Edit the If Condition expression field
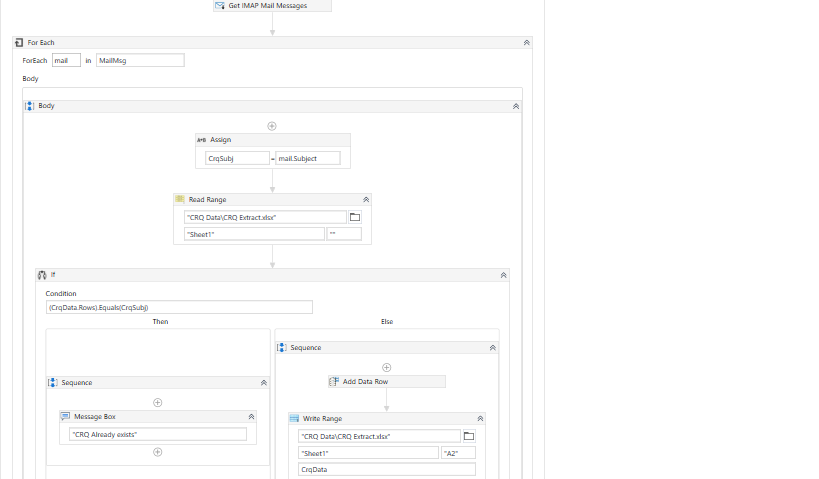 tap(179, 307)
